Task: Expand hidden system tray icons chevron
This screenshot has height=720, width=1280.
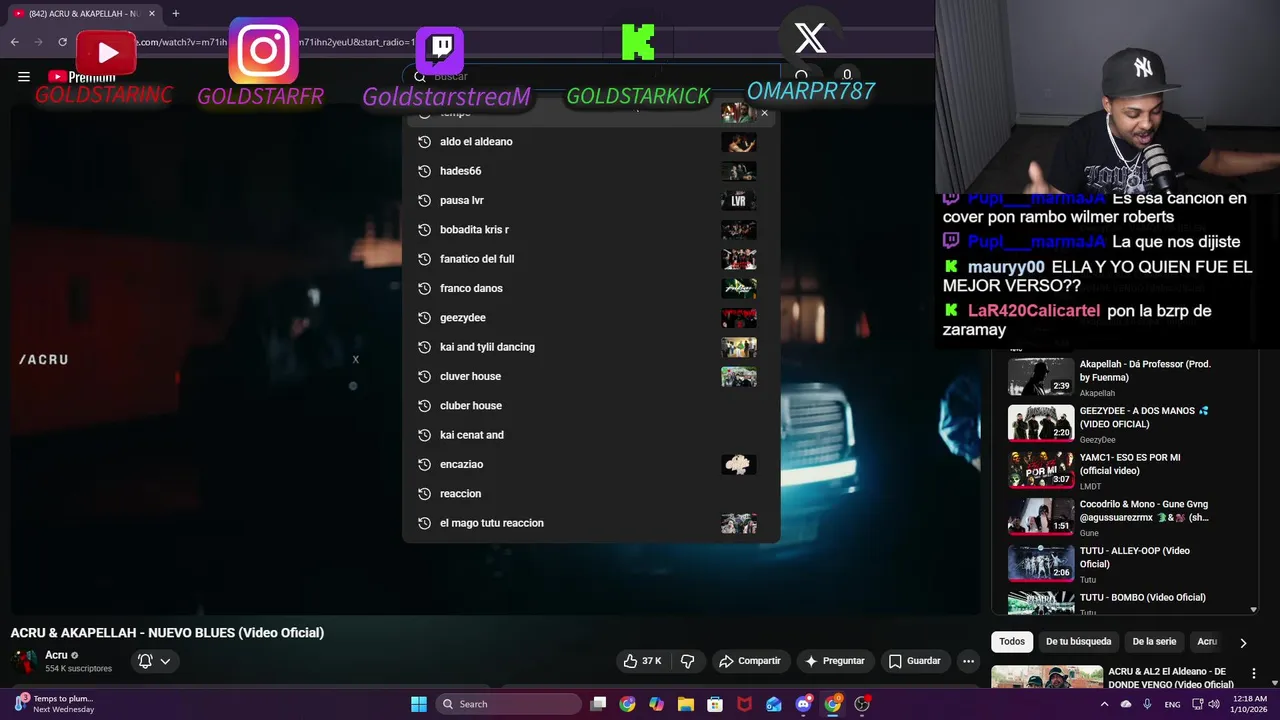Action: pos(1104,704)
